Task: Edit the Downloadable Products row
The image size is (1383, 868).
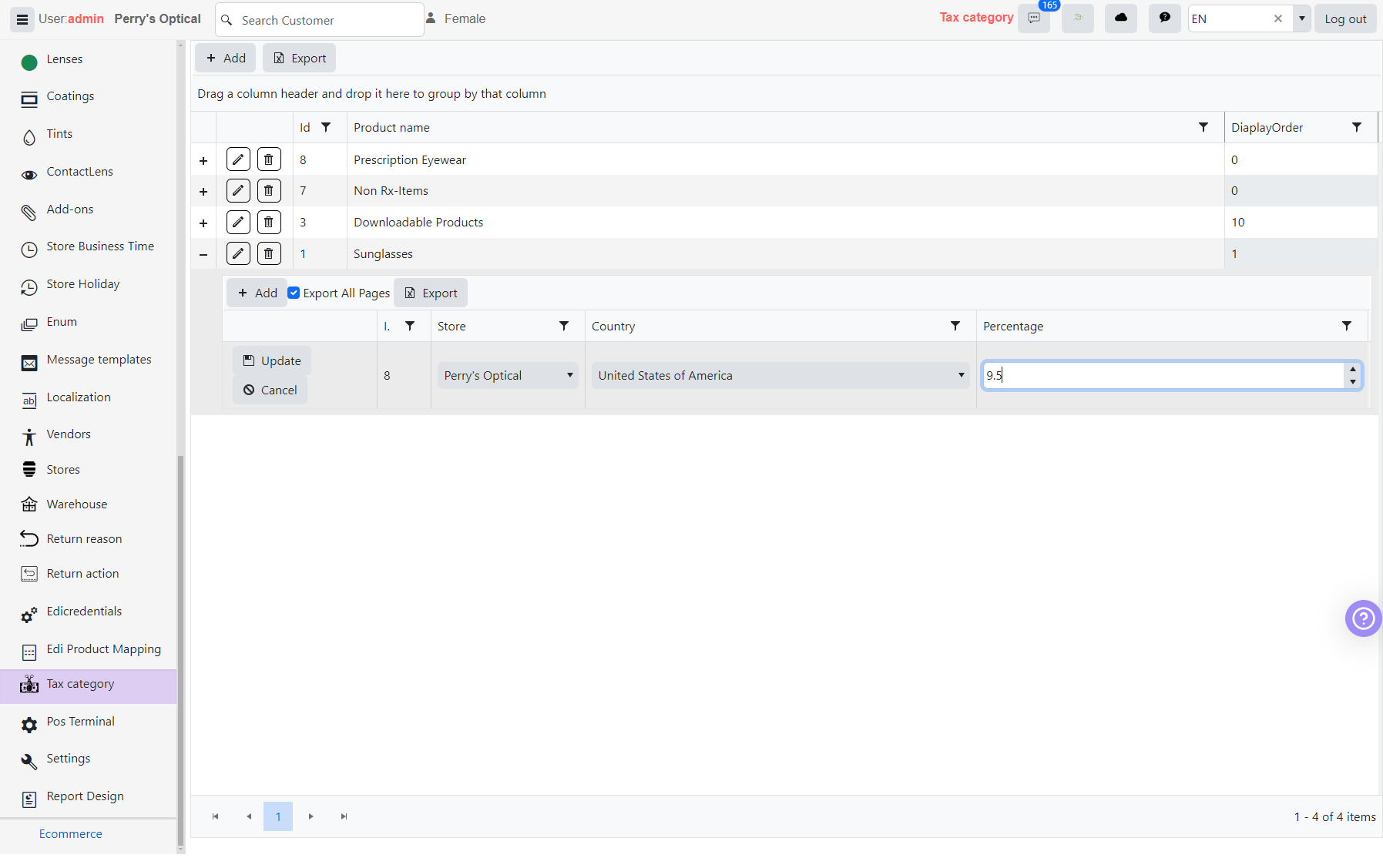Action: [238, 222]
